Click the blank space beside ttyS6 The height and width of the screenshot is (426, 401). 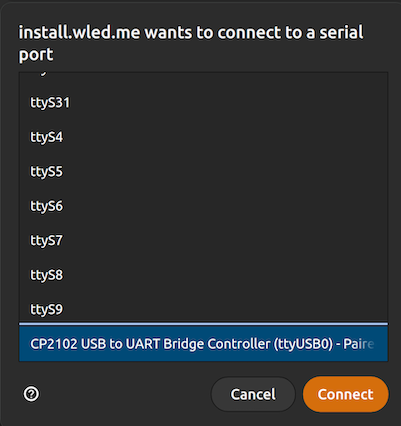point(225,206)
